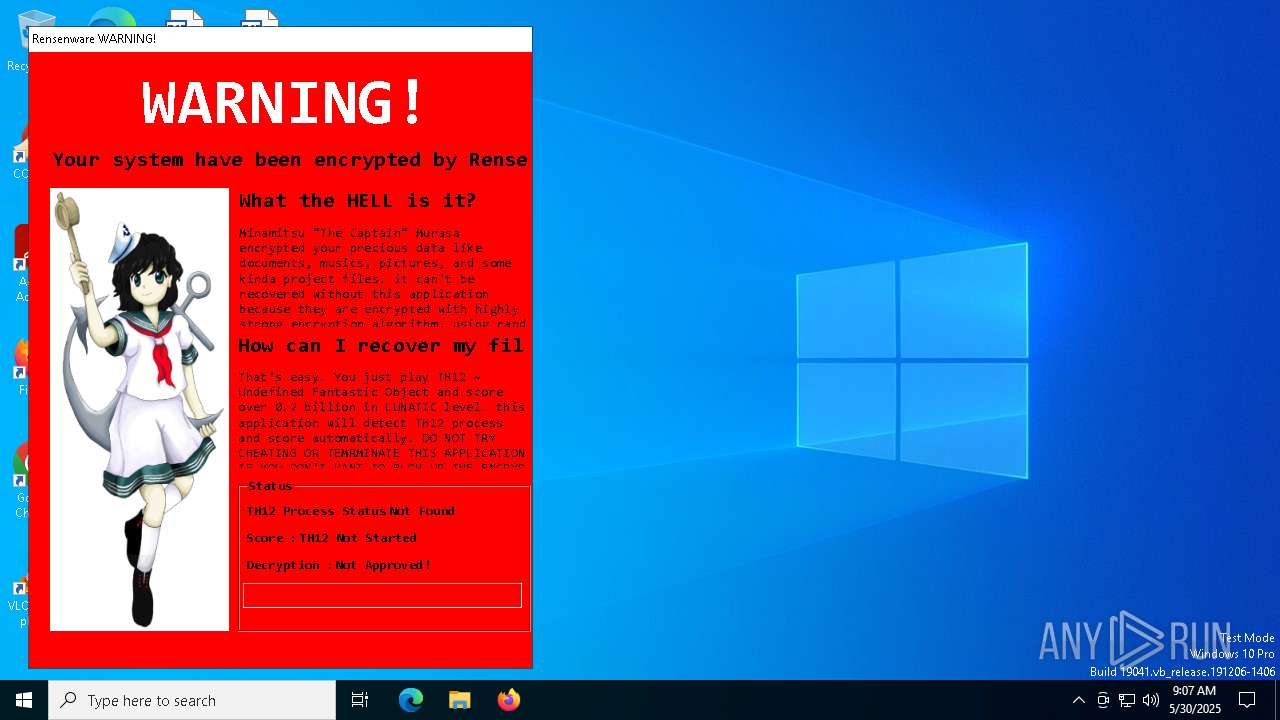Click the 'Not Approved!' decryption value
The width and height of the screenshot is (1280, 720).
click(383, 565)
